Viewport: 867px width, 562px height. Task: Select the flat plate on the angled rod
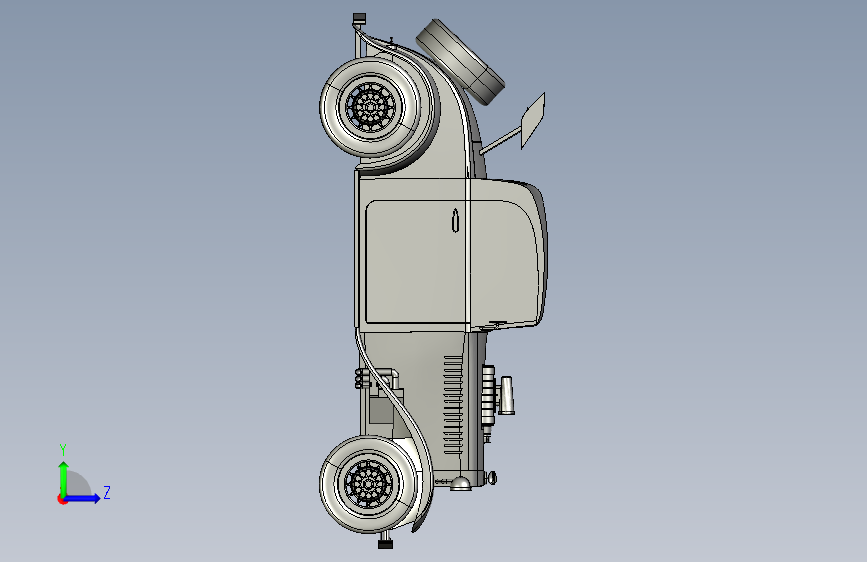click(x=534, y=120)
